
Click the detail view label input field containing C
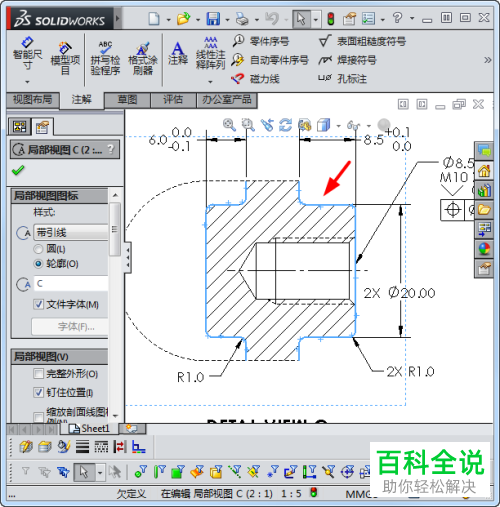(71, 284)
